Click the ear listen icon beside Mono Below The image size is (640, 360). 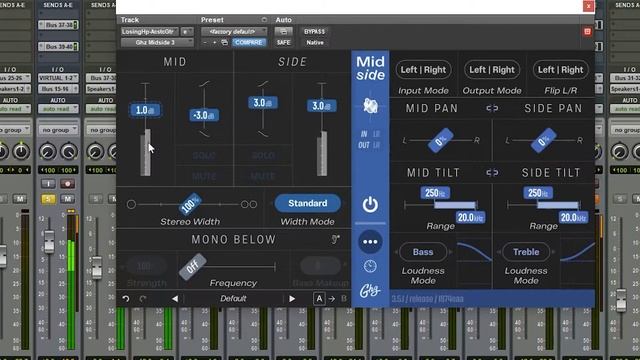336,239
